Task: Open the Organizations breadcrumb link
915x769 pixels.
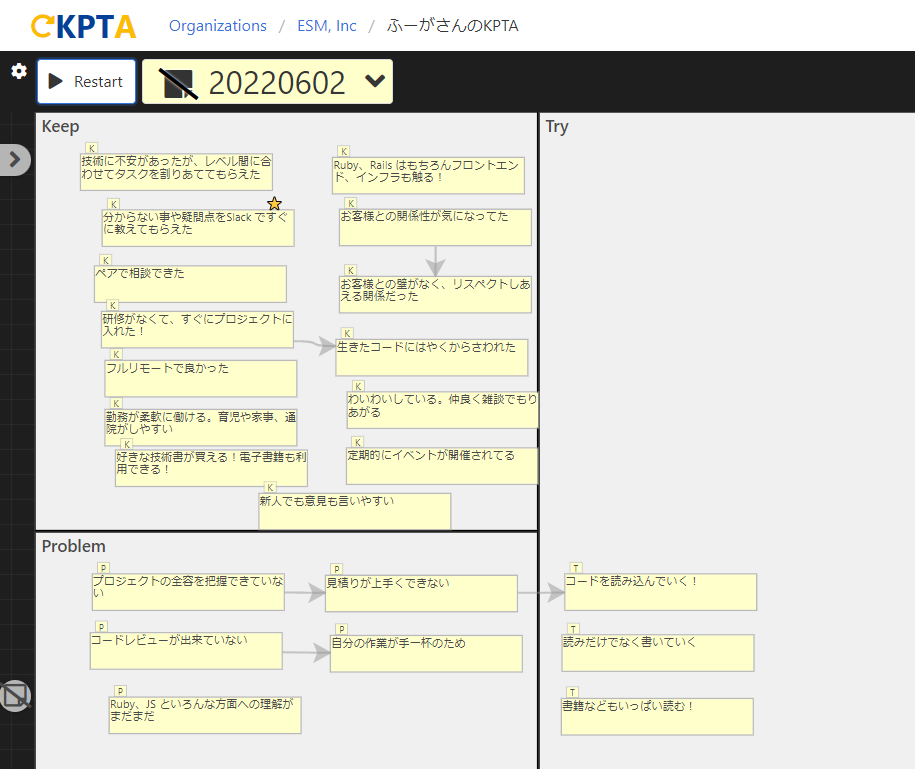Action: (x=218, y=26)
